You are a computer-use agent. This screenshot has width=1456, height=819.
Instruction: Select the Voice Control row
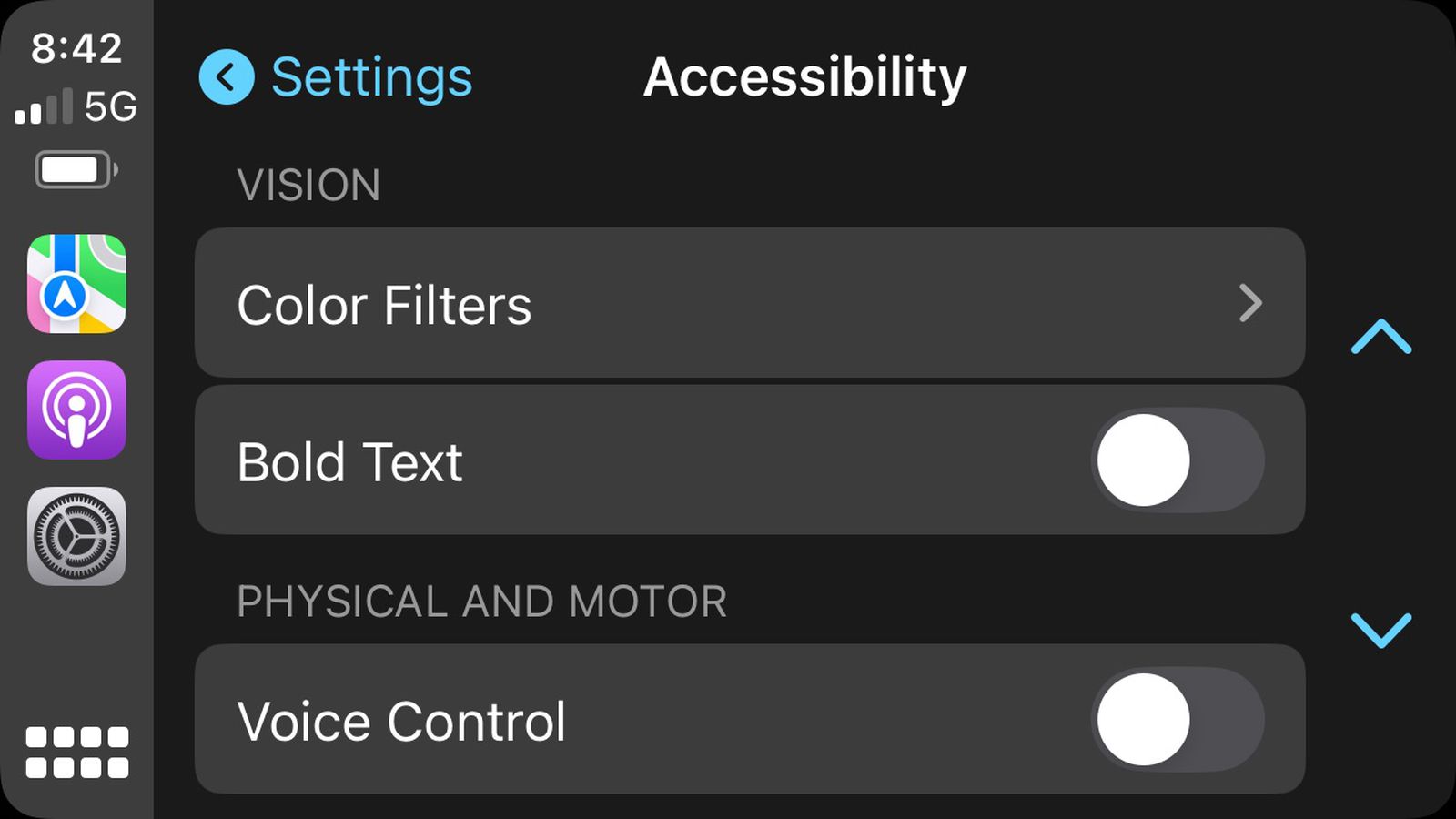pyautogui.click(x=637, y=719)
